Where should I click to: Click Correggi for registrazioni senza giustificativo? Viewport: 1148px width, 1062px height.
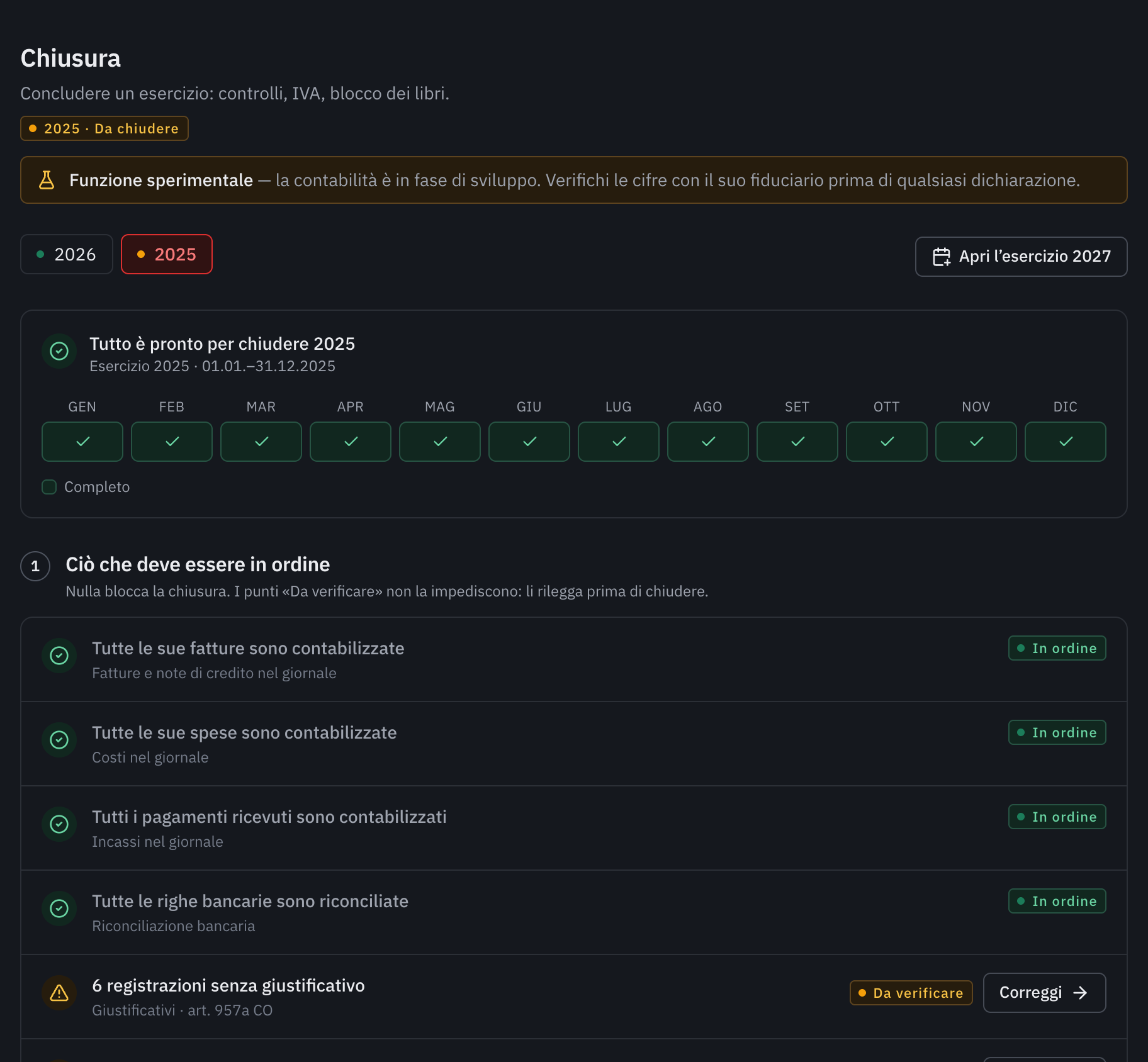tap(1044, 993)
